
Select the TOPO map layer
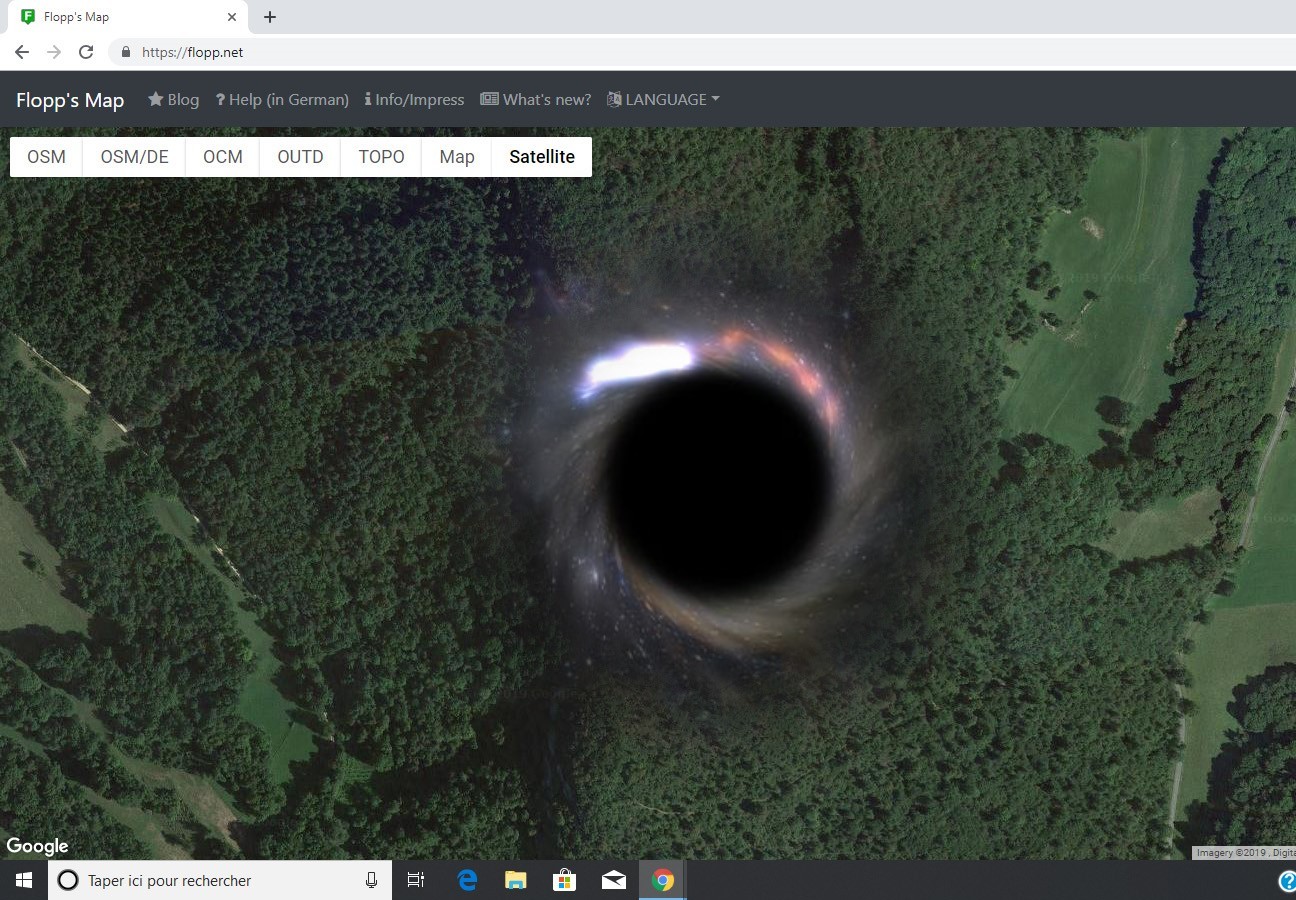[381, 157]
